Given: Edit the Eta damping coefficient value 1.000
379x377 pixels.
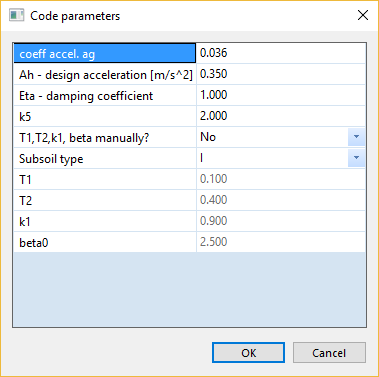Looking at the screenshot, I should 281,95.
